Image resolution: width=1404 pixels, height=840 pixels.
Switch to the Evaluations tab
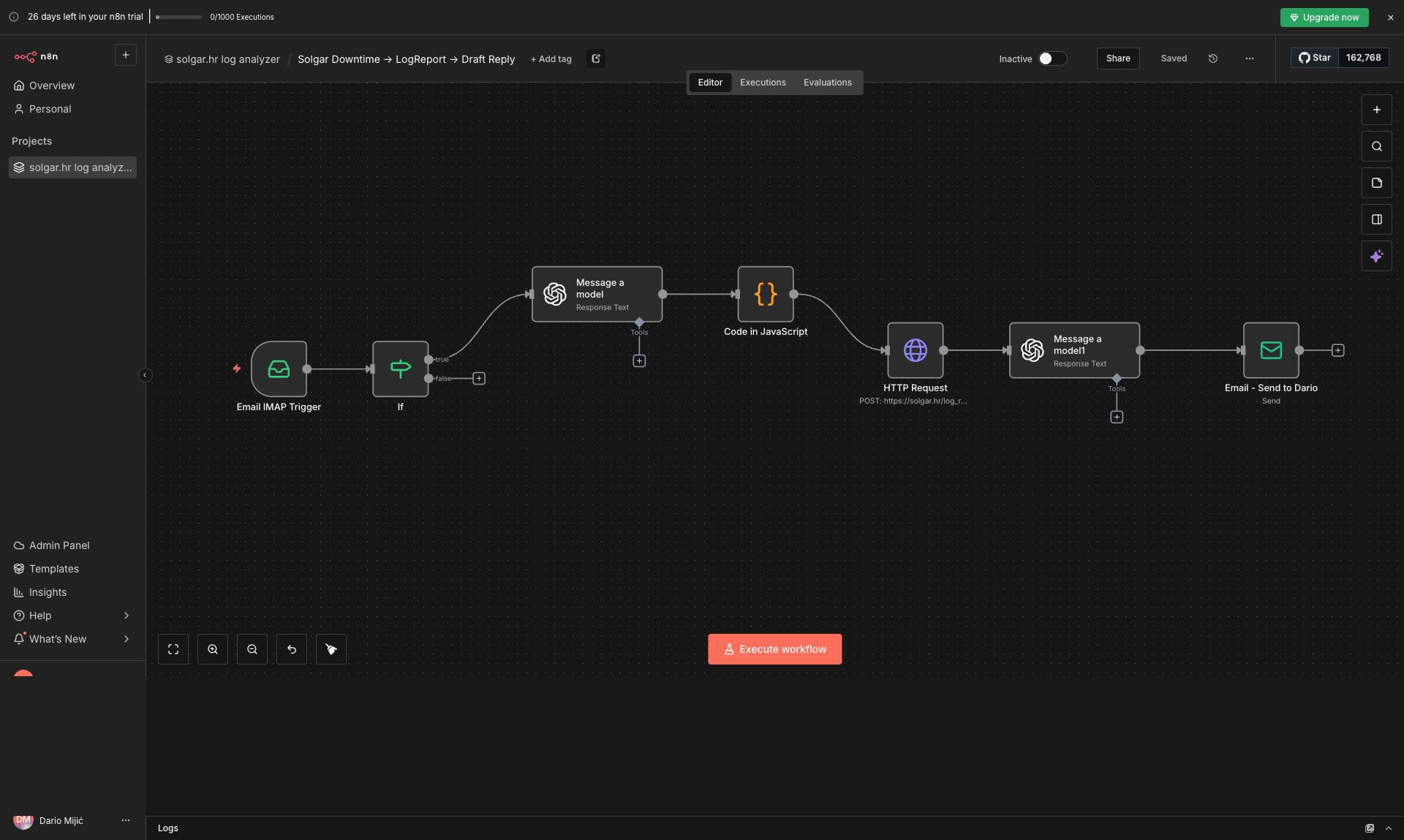point(827,83)
